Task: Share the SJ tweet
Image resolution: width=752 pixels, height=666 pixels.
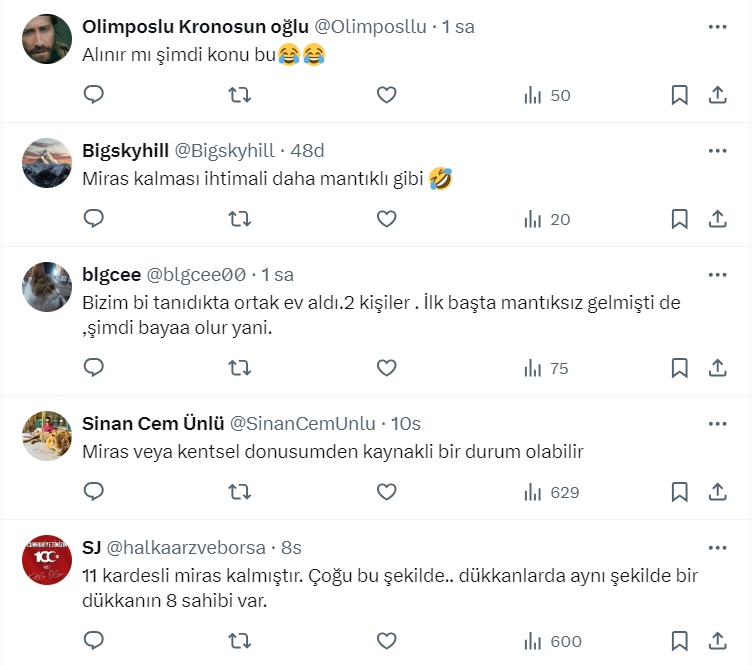Action: tap(717, 641)
